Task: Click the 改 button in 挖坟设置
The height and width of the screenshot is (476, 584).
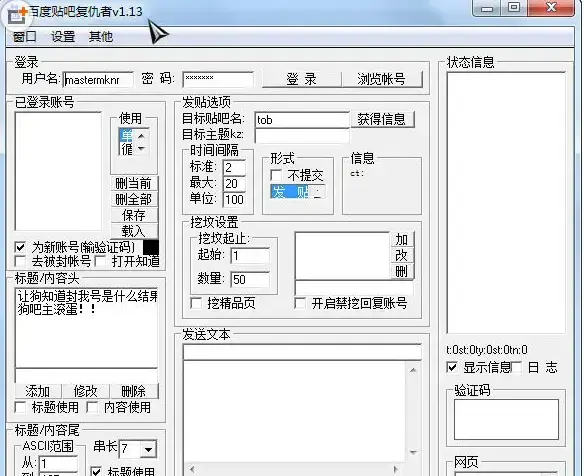Action: pyautogui.click(x=402, y=256)
